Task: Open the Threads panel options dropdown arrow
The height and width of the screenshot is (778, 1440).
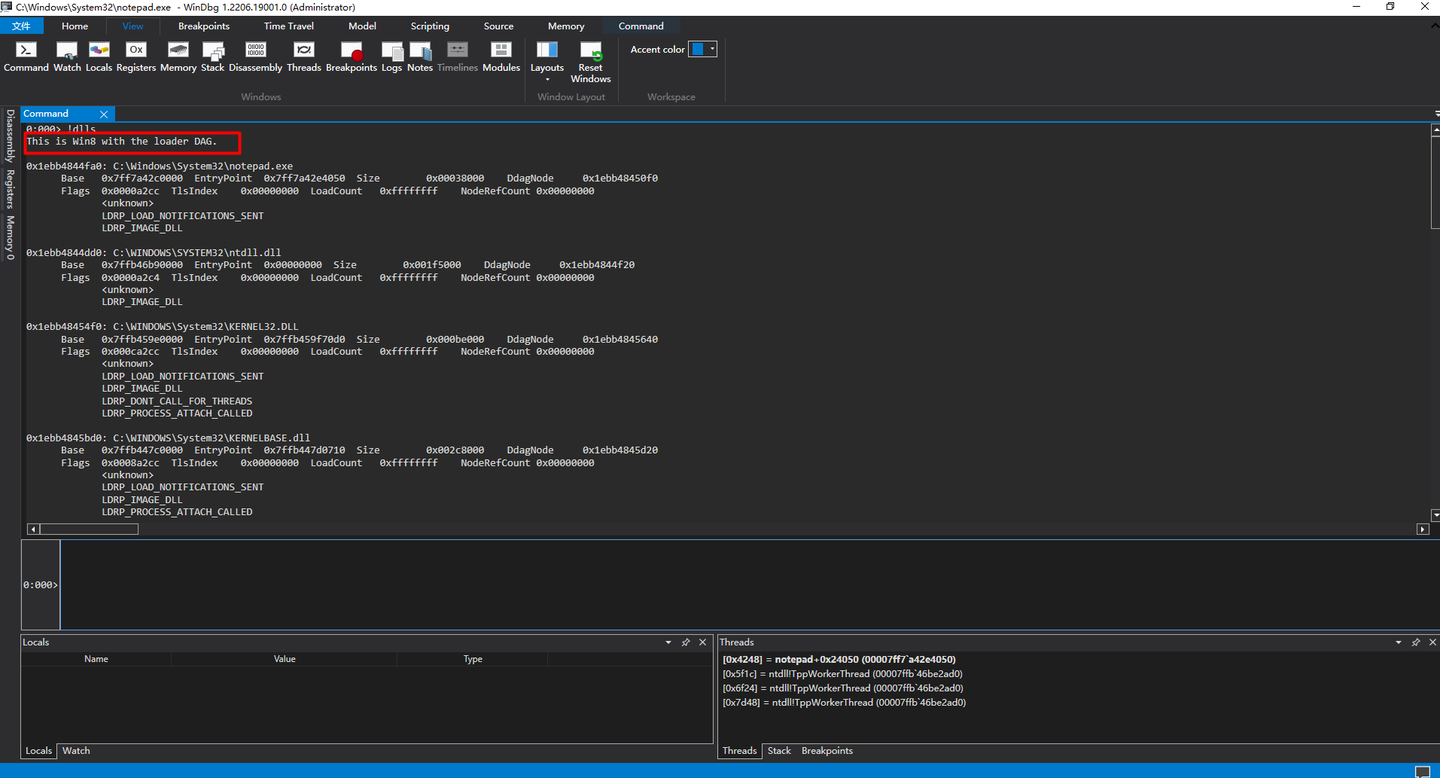Action: coord(1398,643)
